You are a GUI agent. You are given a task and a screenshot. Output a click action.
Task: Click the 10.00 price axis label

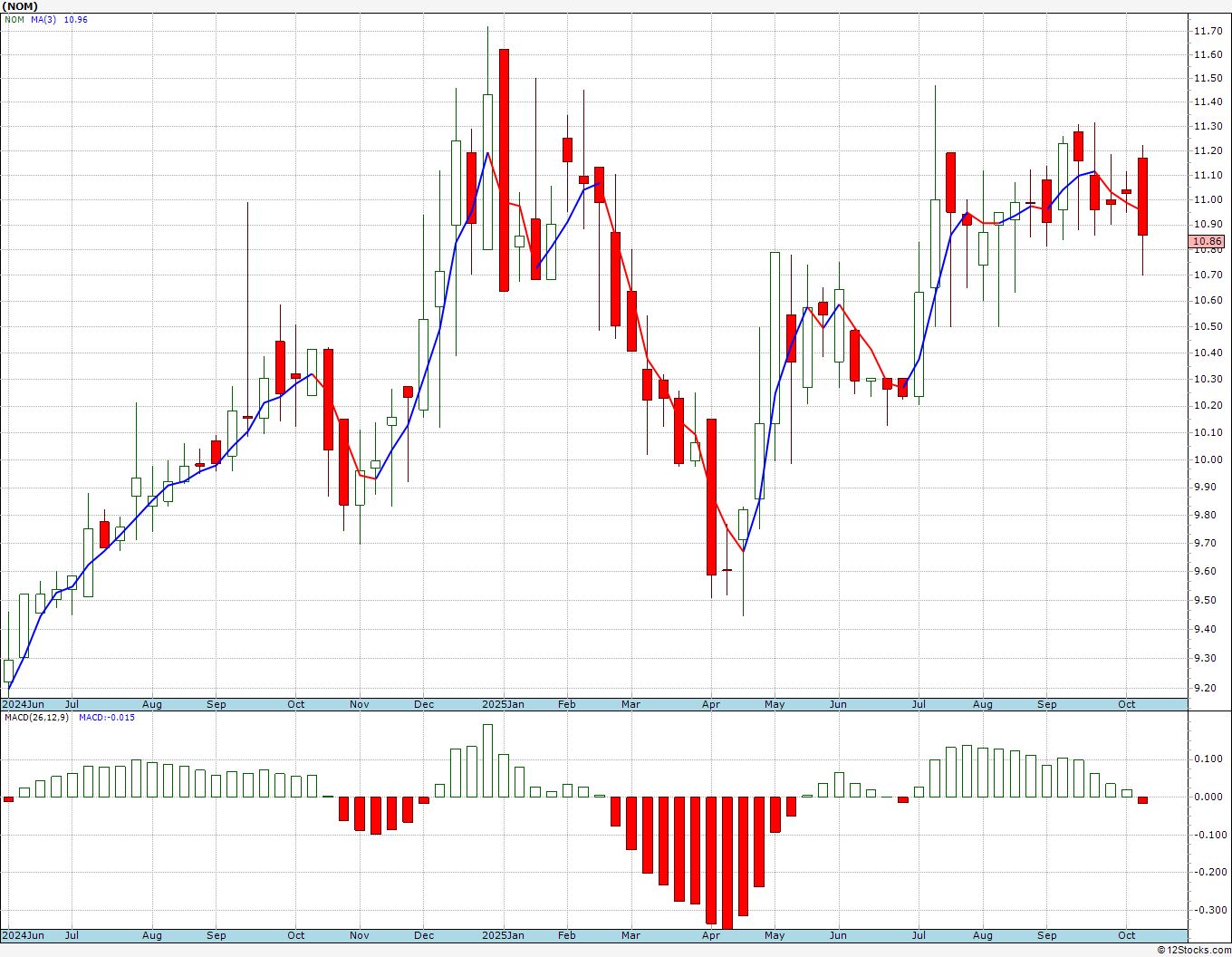click(x=1208, y=459)
